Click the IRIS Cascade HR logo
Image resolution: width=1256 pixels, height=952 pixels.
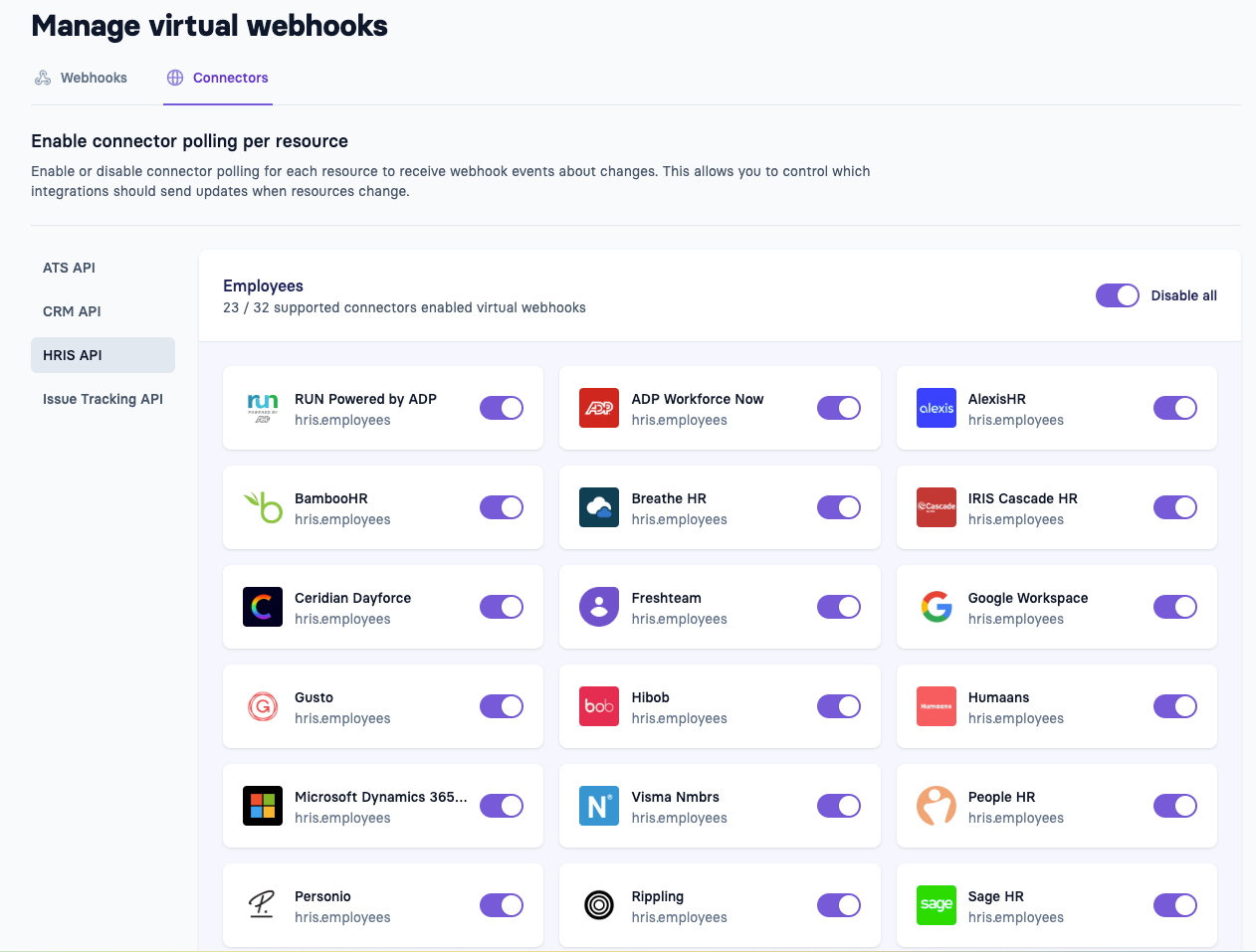click(937, 507)
